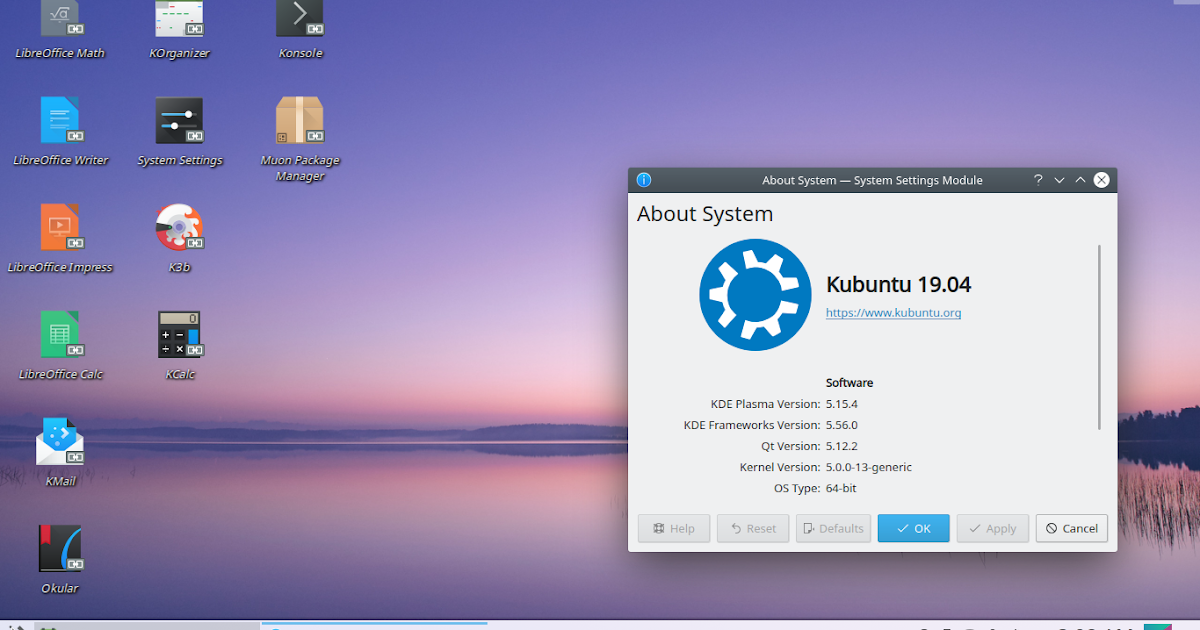
Task: Toggle the keep-above arrow in the title bar
Action: pyautogui.click(x=1080, y=180)
